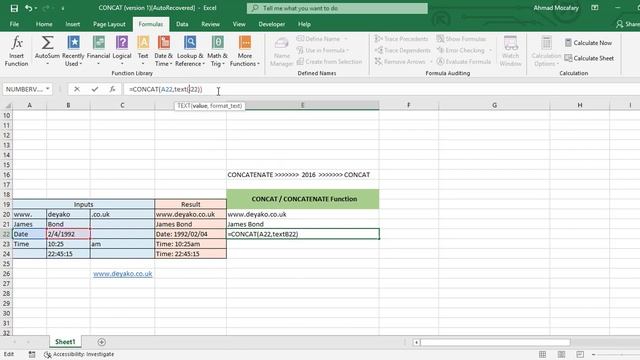640x360 pixels.
Task: Switch to the View tab
Action: click(x=239, y=24)
